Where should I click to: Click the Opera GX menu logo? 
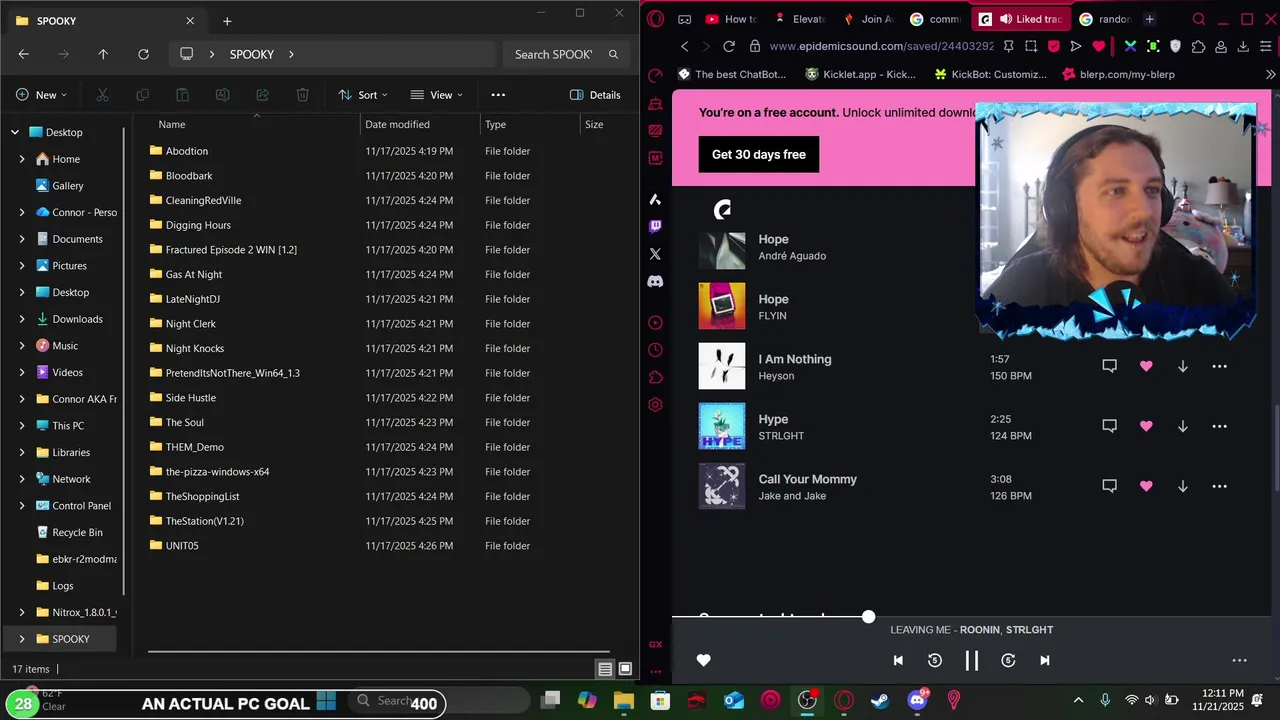point(655,18)
